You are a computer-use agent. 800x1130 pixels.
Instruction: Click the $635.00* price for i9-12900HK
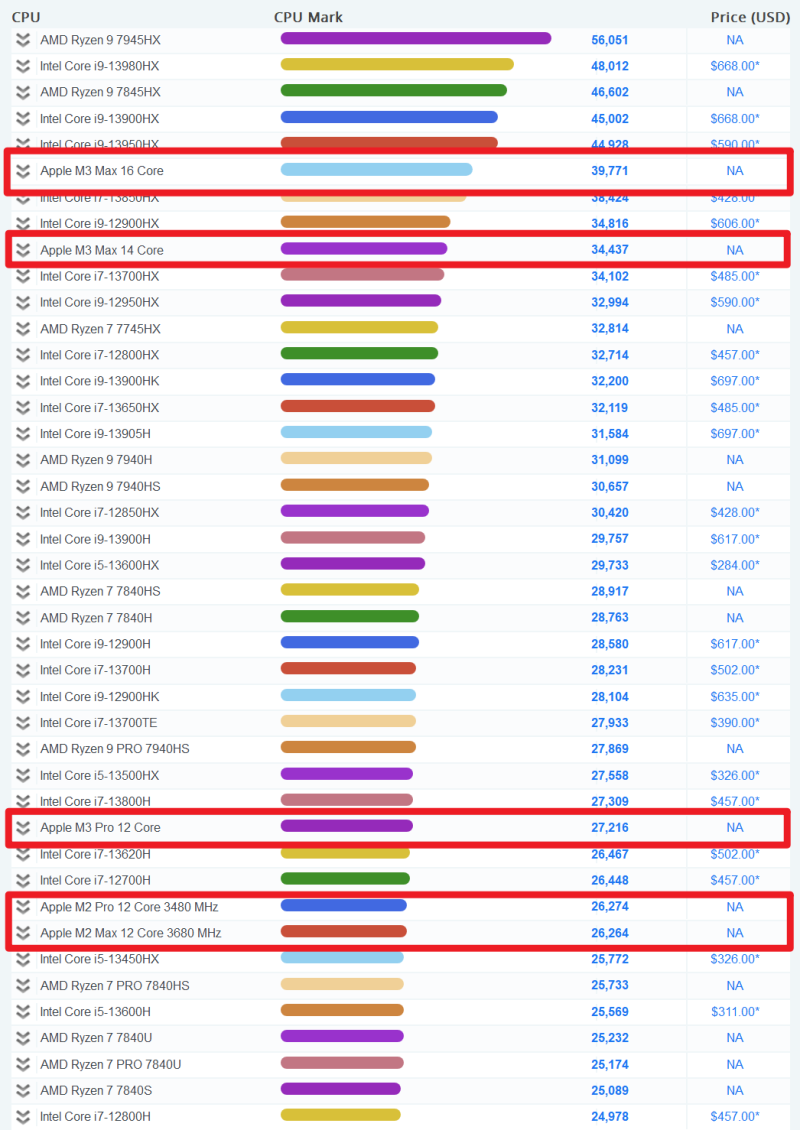tap(734, 697)
